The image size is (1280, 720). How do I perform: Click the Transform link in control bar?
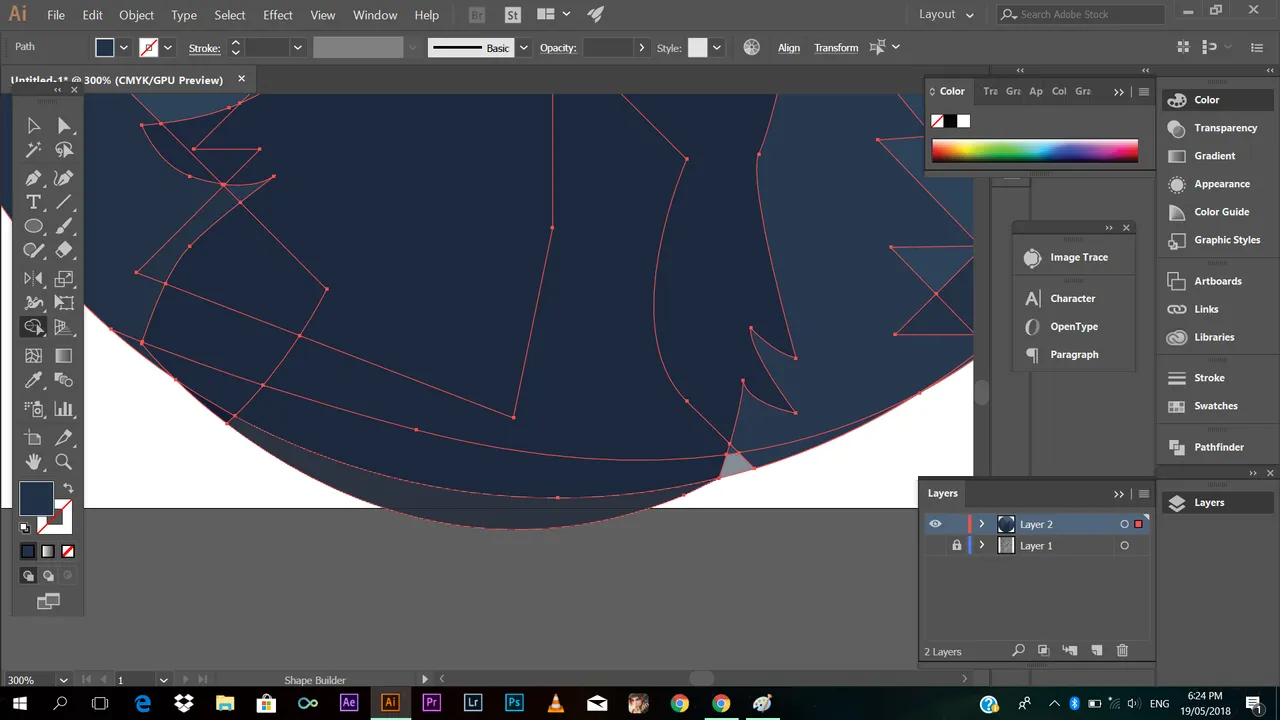(836, 47)
